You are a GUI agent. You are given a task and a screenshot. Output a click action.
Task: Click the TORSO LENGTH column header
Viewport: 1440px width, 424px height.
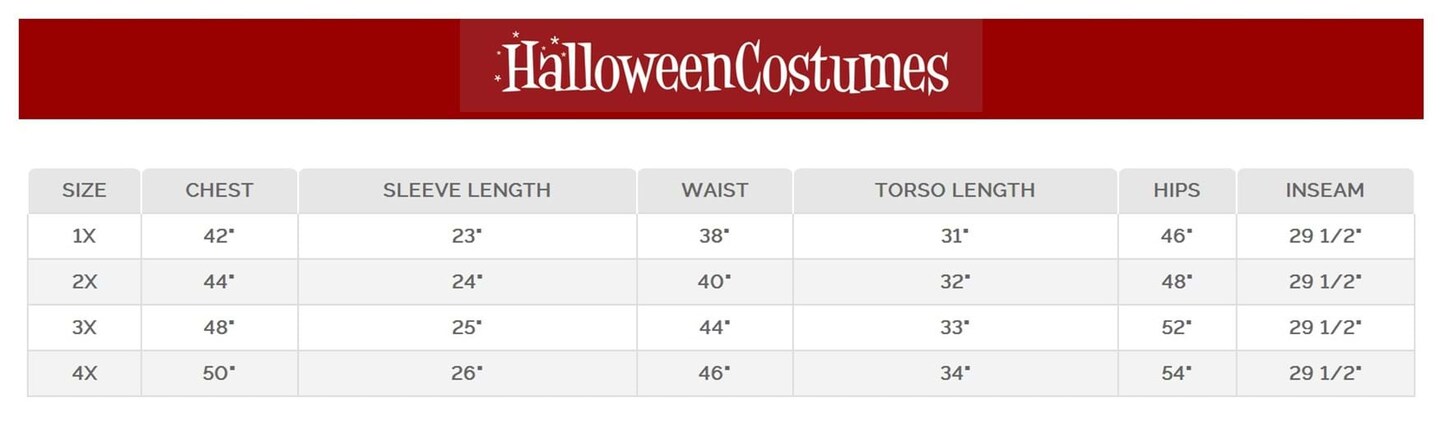click(955, 190)
